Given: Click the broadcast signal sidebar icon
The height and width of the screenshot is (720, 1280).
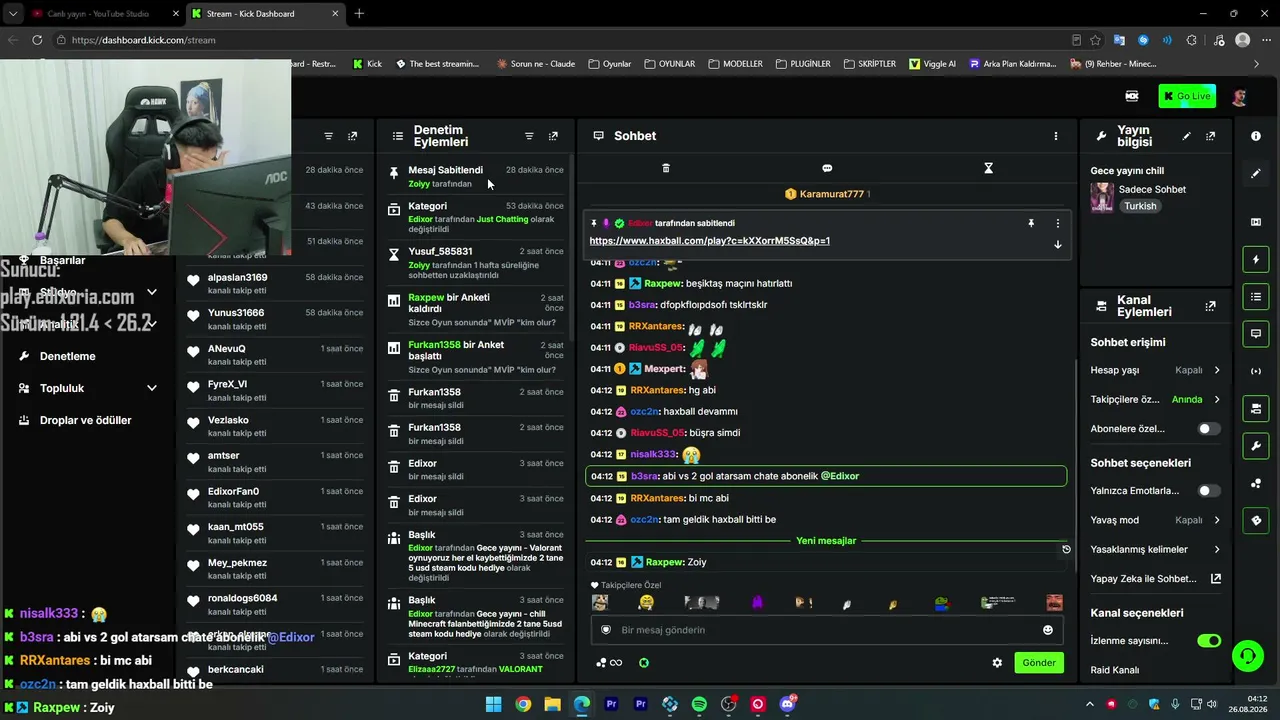Looking at the screenshot, I should 1256,371.
